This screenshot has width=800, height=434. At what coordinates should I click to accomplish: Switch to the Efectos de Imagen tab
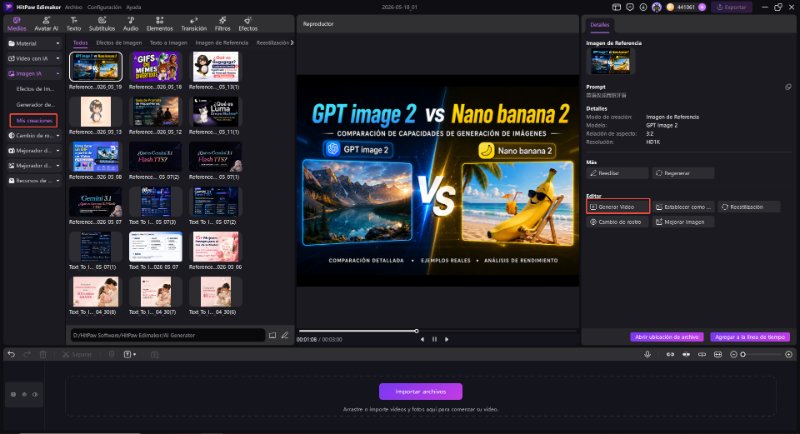pyautogui.click(x=119, y=43)
